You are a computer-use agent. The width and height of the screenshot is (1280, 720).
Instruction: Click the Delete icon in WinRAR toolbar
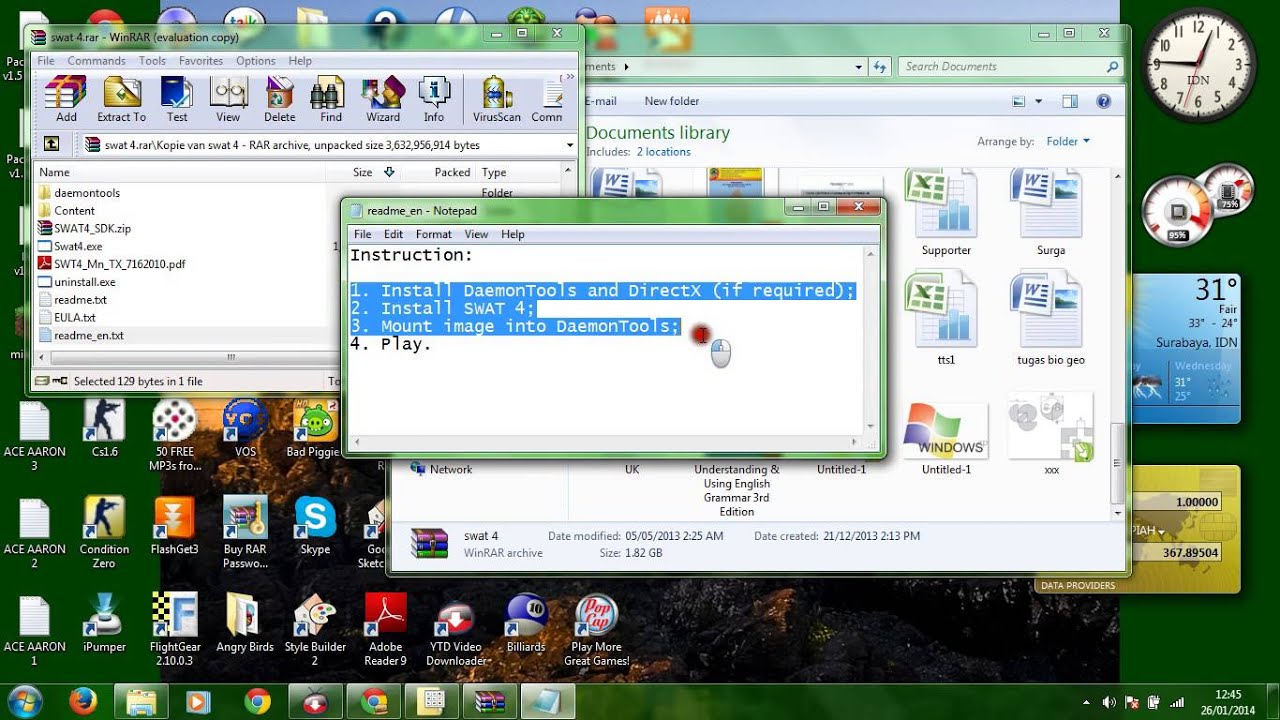280,99
